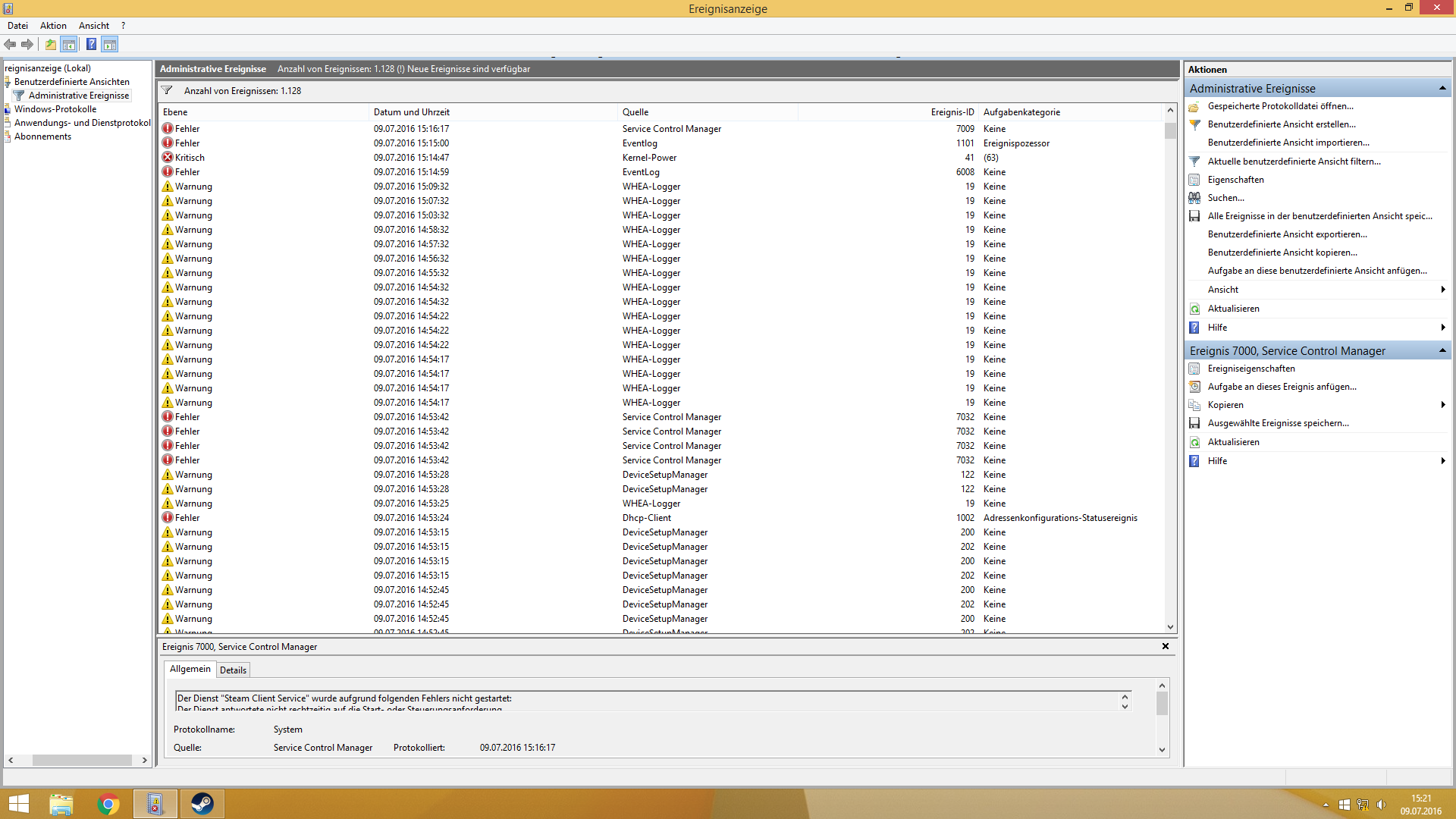The image size is (1456, 819).
Task: Click the filter funnel icon beside Anzahl von Ereignissen
Action: (167, 90)
